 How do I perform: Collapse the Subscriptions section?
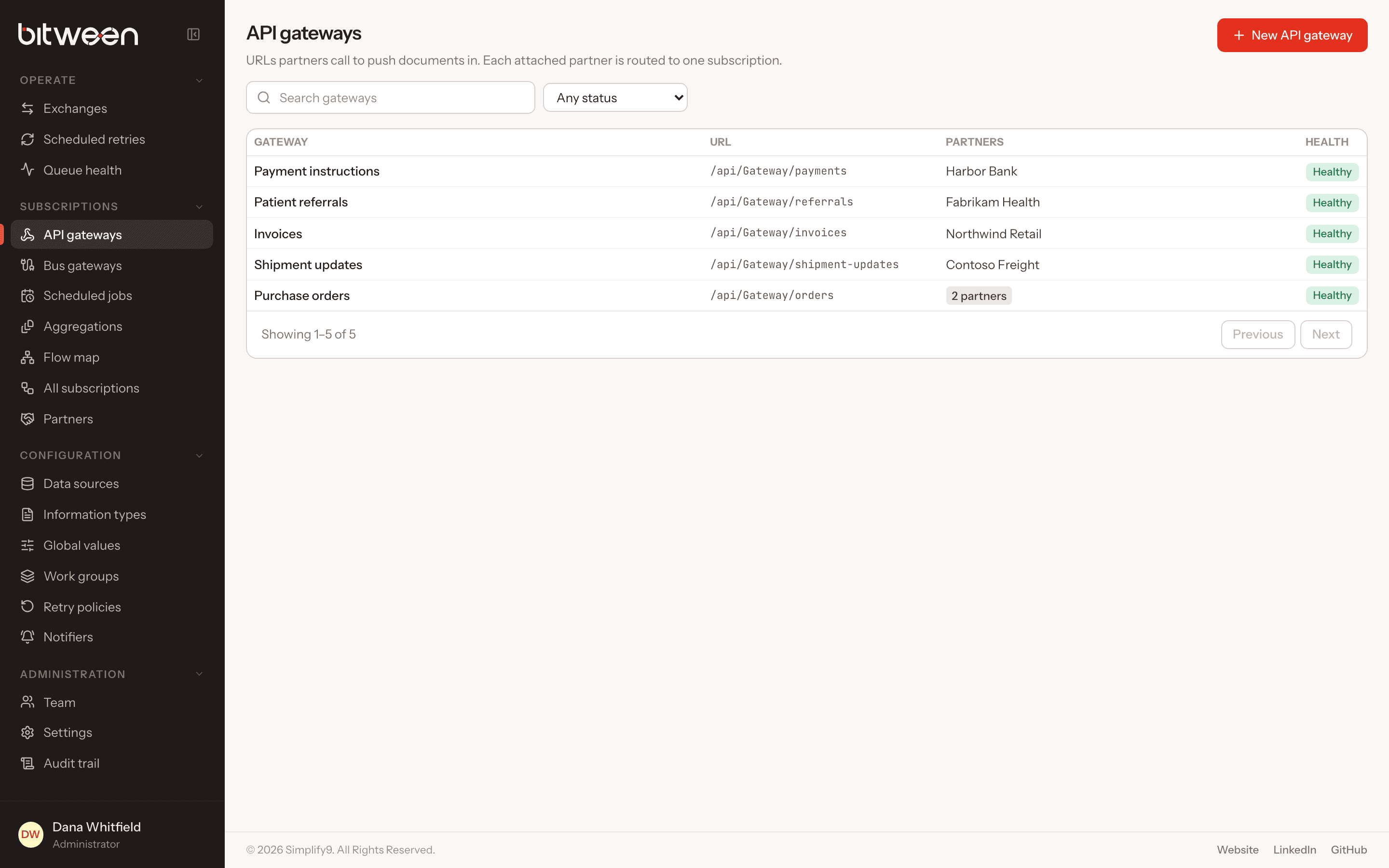[x=199, y=207]
